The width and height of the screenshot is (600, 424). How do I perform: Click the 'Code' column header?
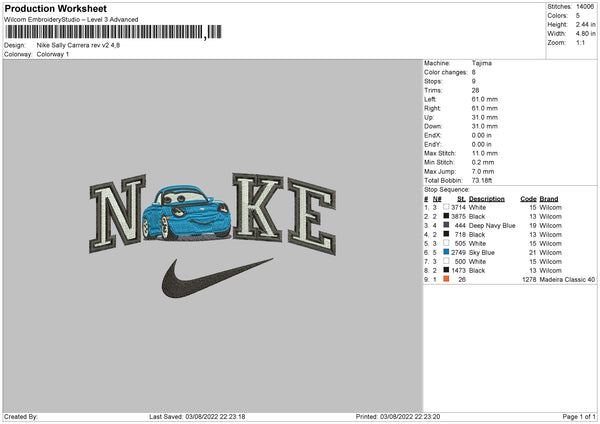click(x=528, y=199)
